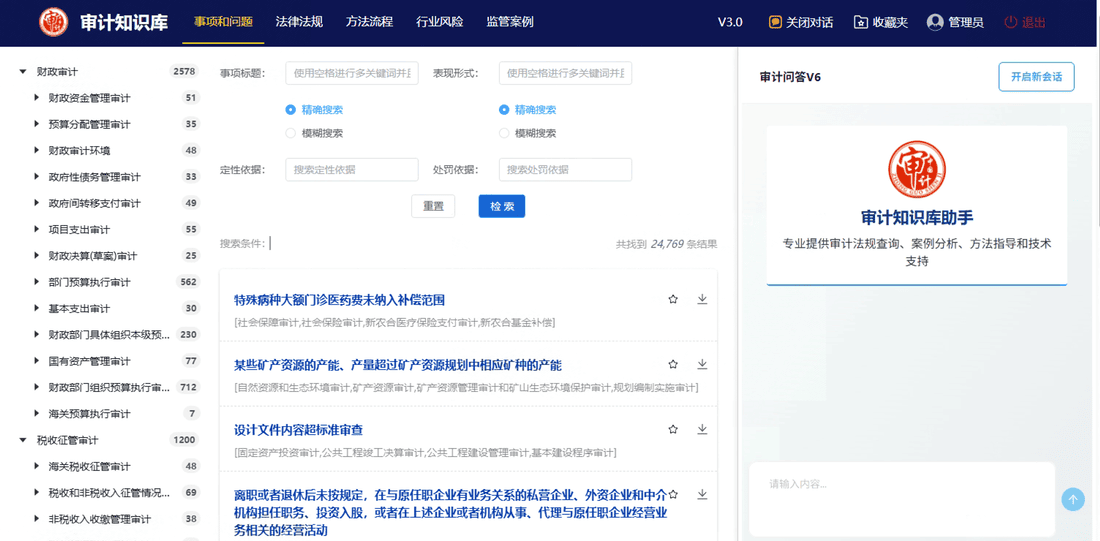Viewport: 1100px width, 541px height.
Task: Collapse the 财政审计 tree node
Action: (23, 72)
